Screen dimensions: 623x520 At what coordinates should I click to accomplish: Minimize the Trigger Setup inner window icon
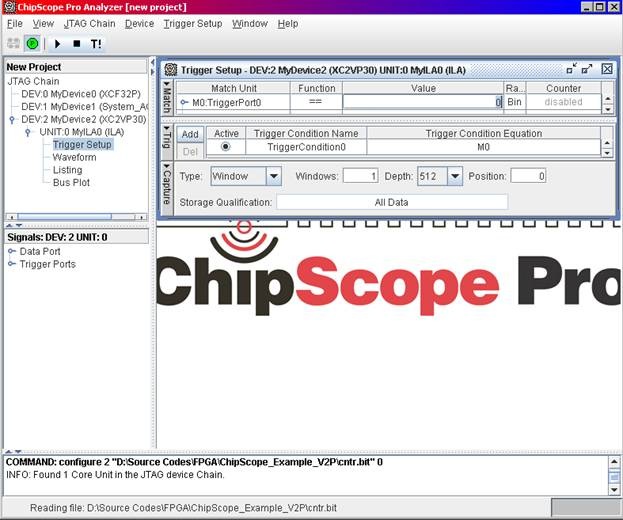572,69
